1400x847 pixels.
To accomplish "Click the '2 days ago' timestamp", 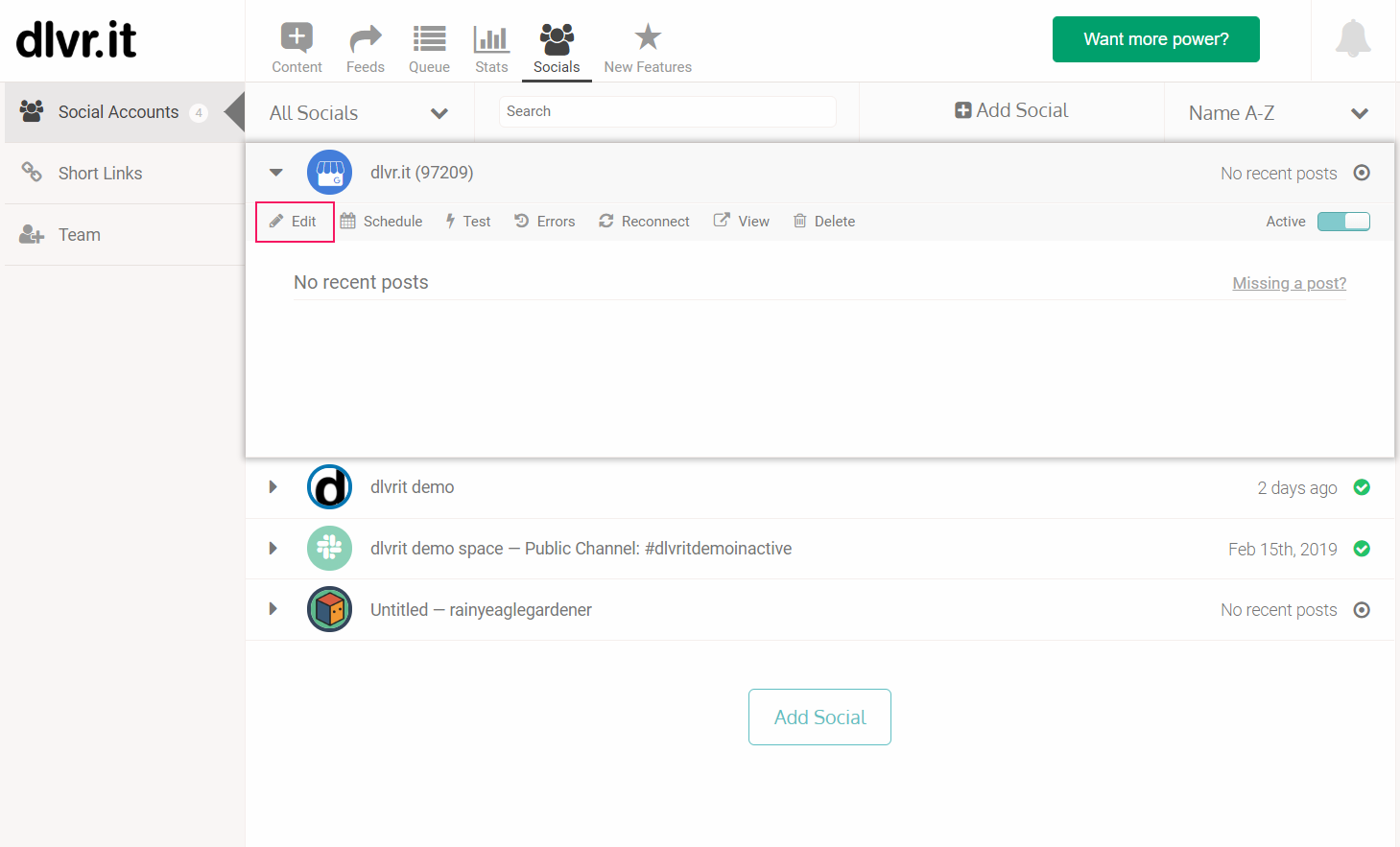I will click(x=1297, y=488).
